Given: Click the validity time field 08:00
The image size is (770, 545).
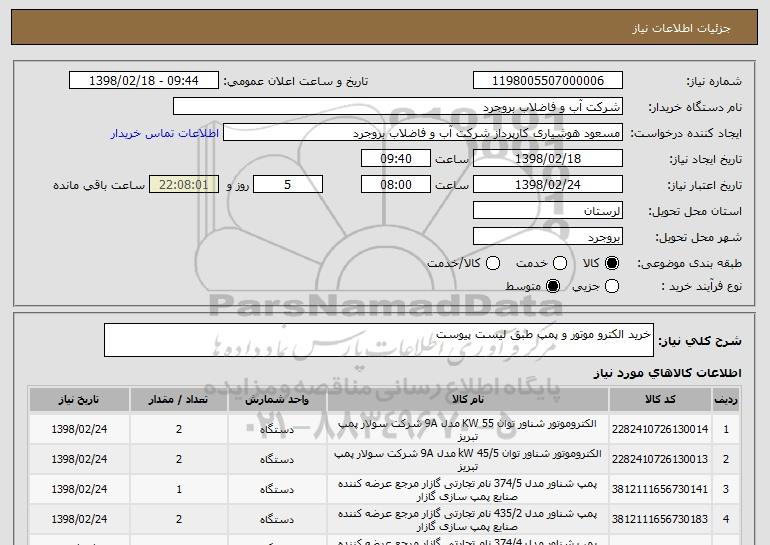Looking at the screenshot, I should (x=396, y=185).
